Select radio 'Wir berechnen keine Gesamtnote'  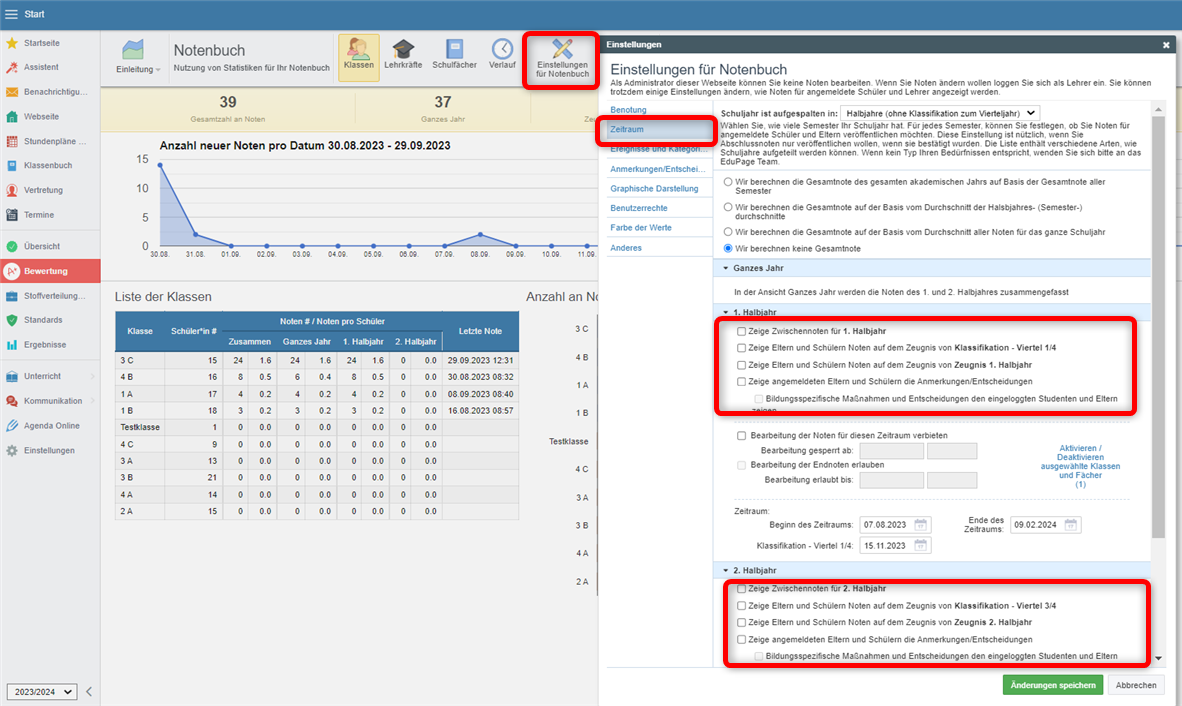[727, 248]
